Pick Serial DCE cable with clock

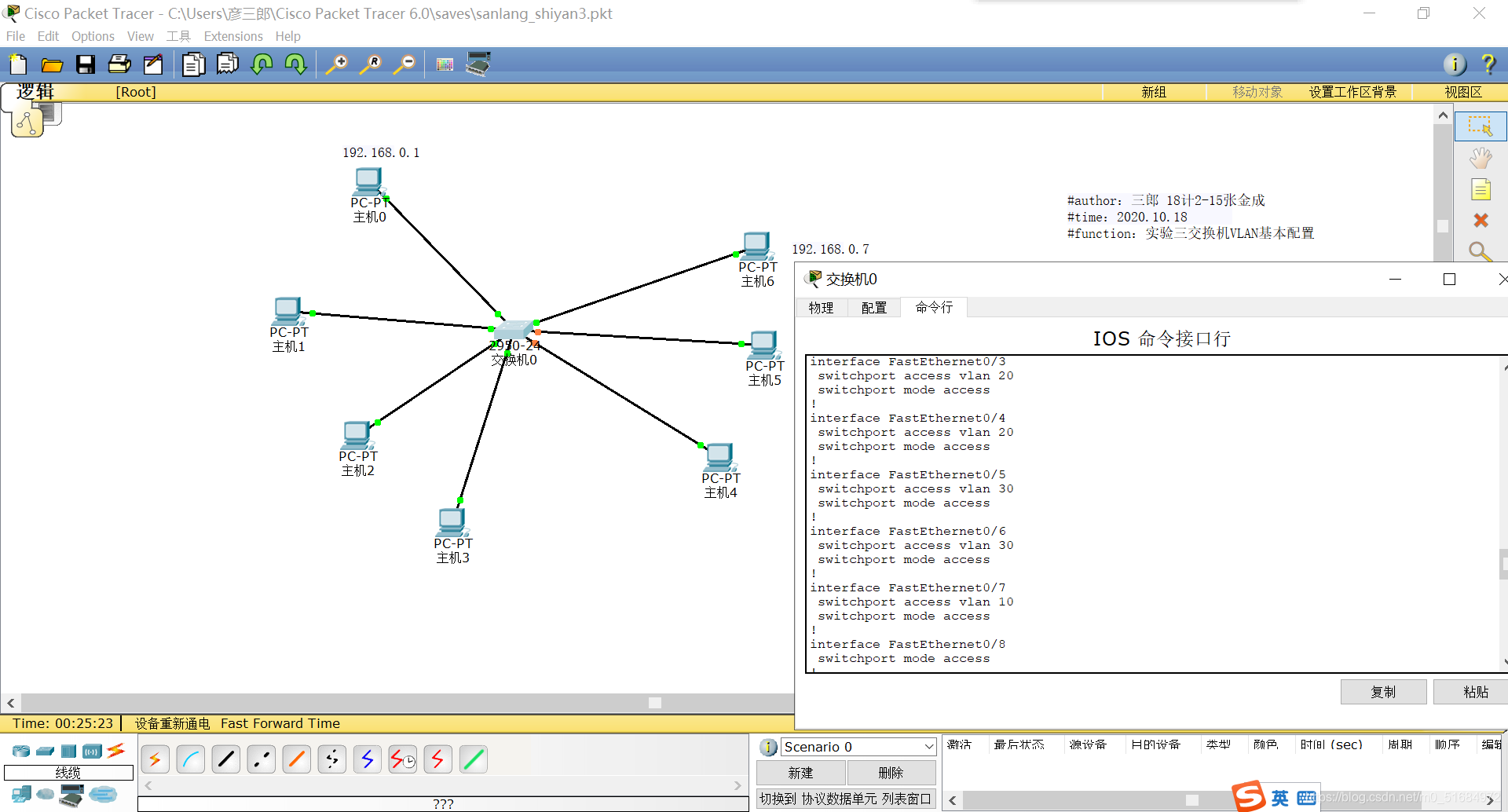coord(403,759)
